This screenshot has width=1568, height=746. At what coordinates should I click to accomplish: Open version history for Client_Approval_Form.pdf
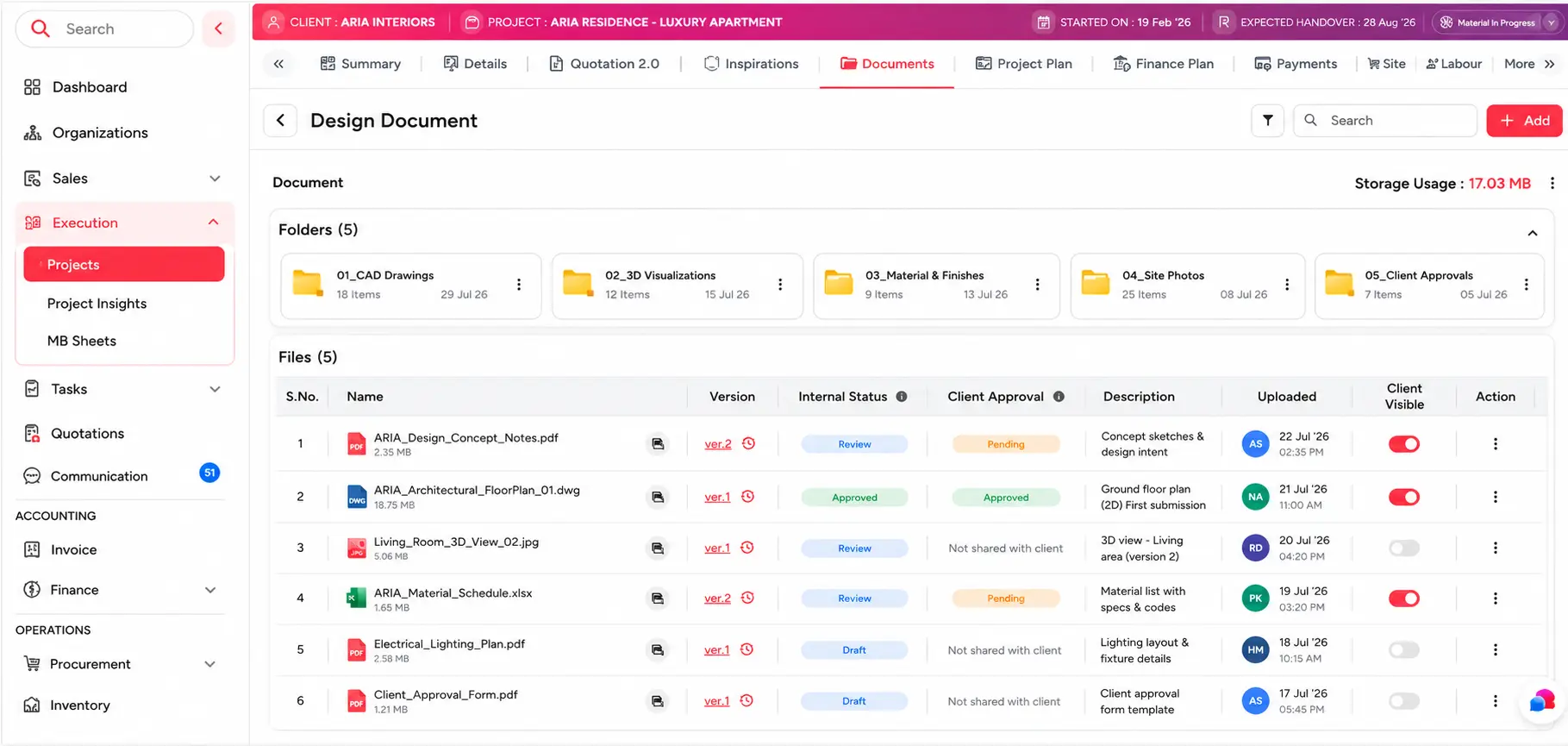click(747, 700)
